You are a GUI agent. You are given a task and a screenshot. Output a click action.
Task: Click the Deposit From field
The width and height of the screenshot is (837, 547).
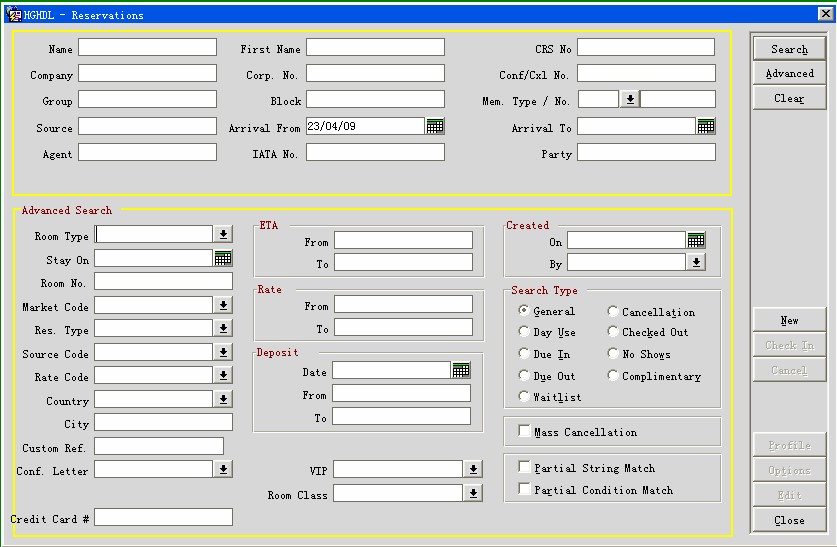pos(401,393)
